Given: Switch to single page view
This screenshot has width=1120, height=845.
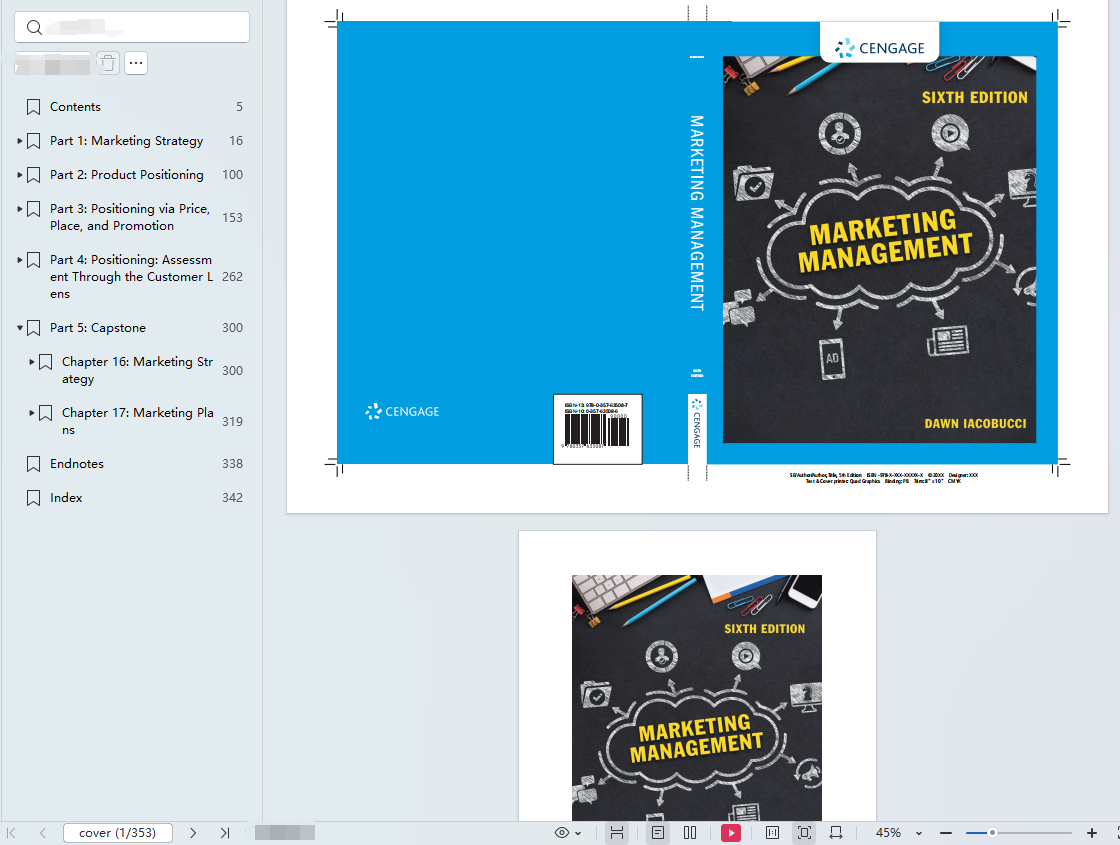Looking at the screenshot, I should 658,833.
